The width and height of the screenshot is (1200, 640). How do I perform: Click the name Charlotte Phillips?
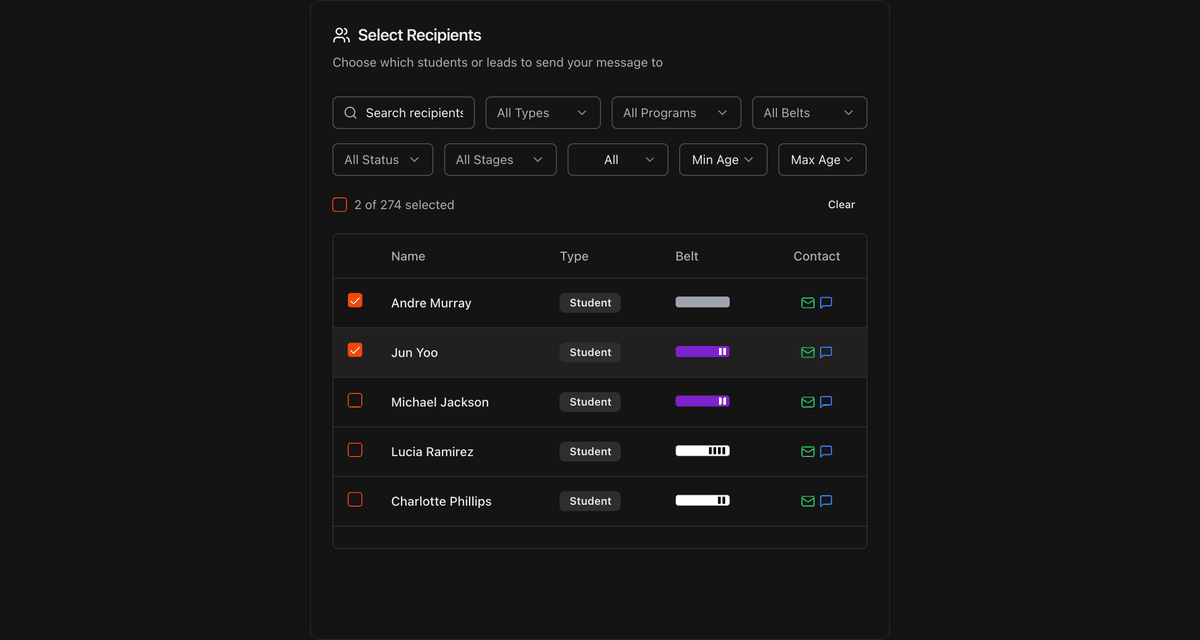441,501
